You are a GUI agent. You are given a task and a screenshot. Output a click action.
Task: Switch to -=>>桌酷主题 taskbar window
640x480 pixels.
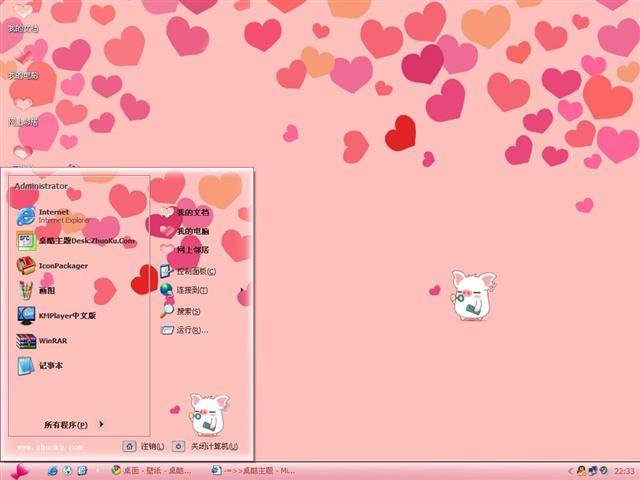pyautogui.click(x=253, y=471)
